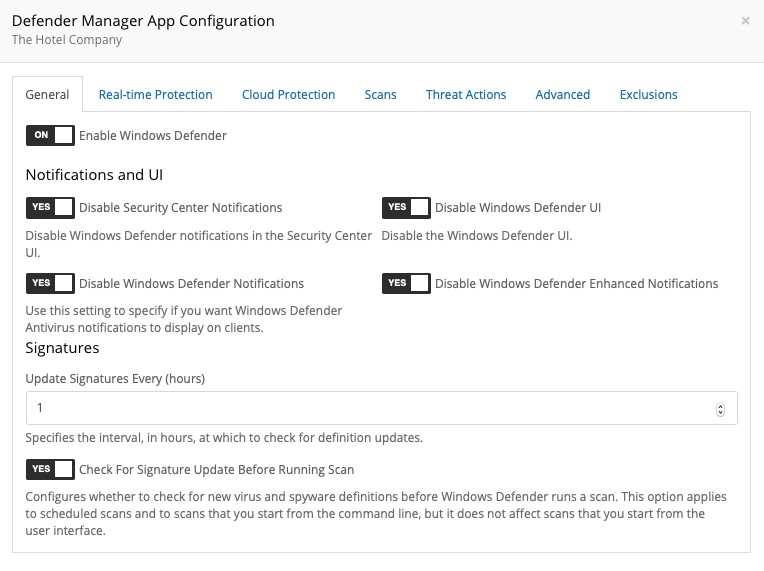Click 'The Hotel Company' subtitle
764x571 pixels.
(67, 39)
